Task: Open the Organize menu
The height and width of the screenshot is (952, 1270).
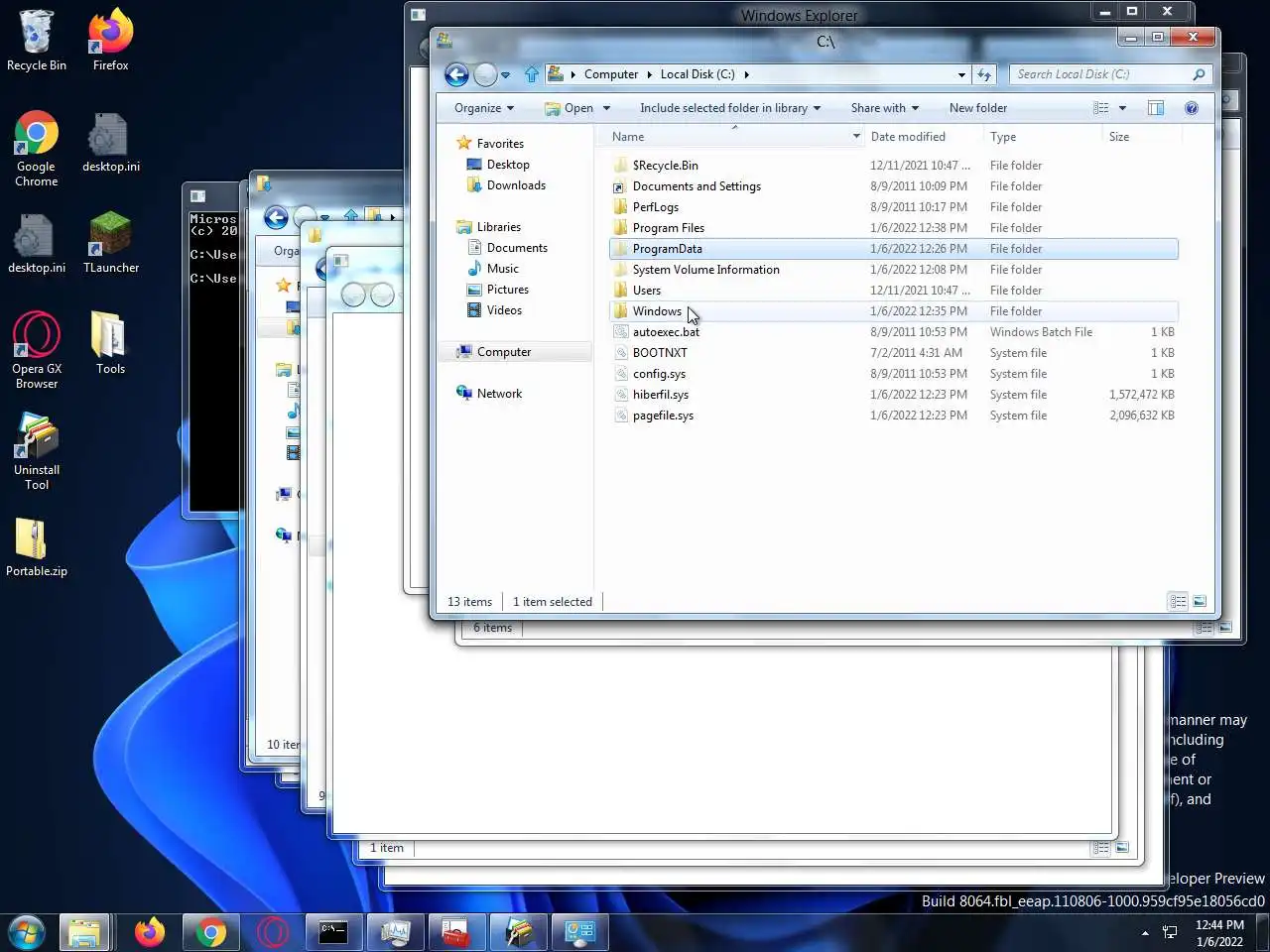Action: click(484, 108)
